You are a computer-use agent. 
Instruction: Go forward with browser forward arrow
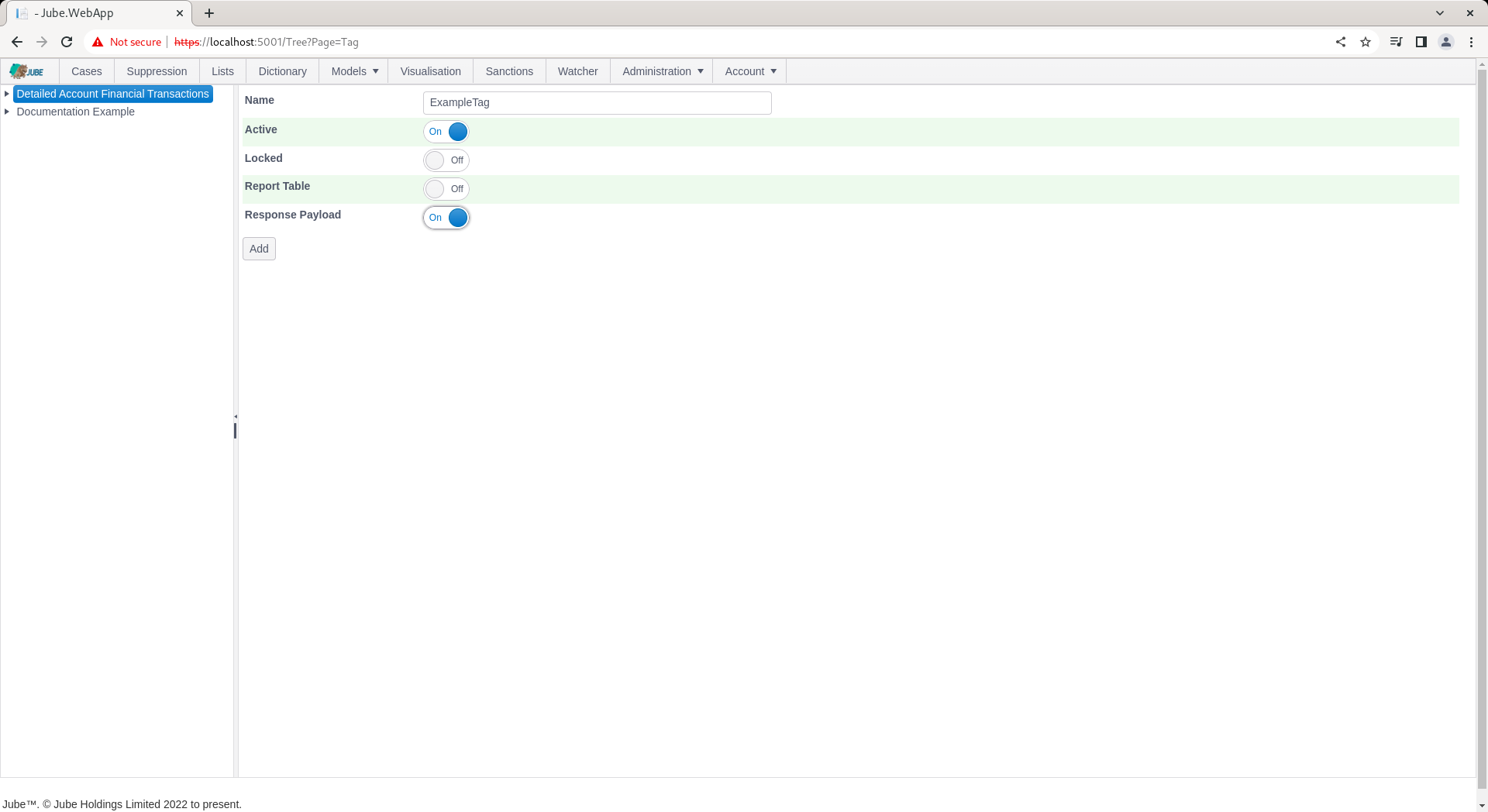pyautogui.click(x=42, y=42)
